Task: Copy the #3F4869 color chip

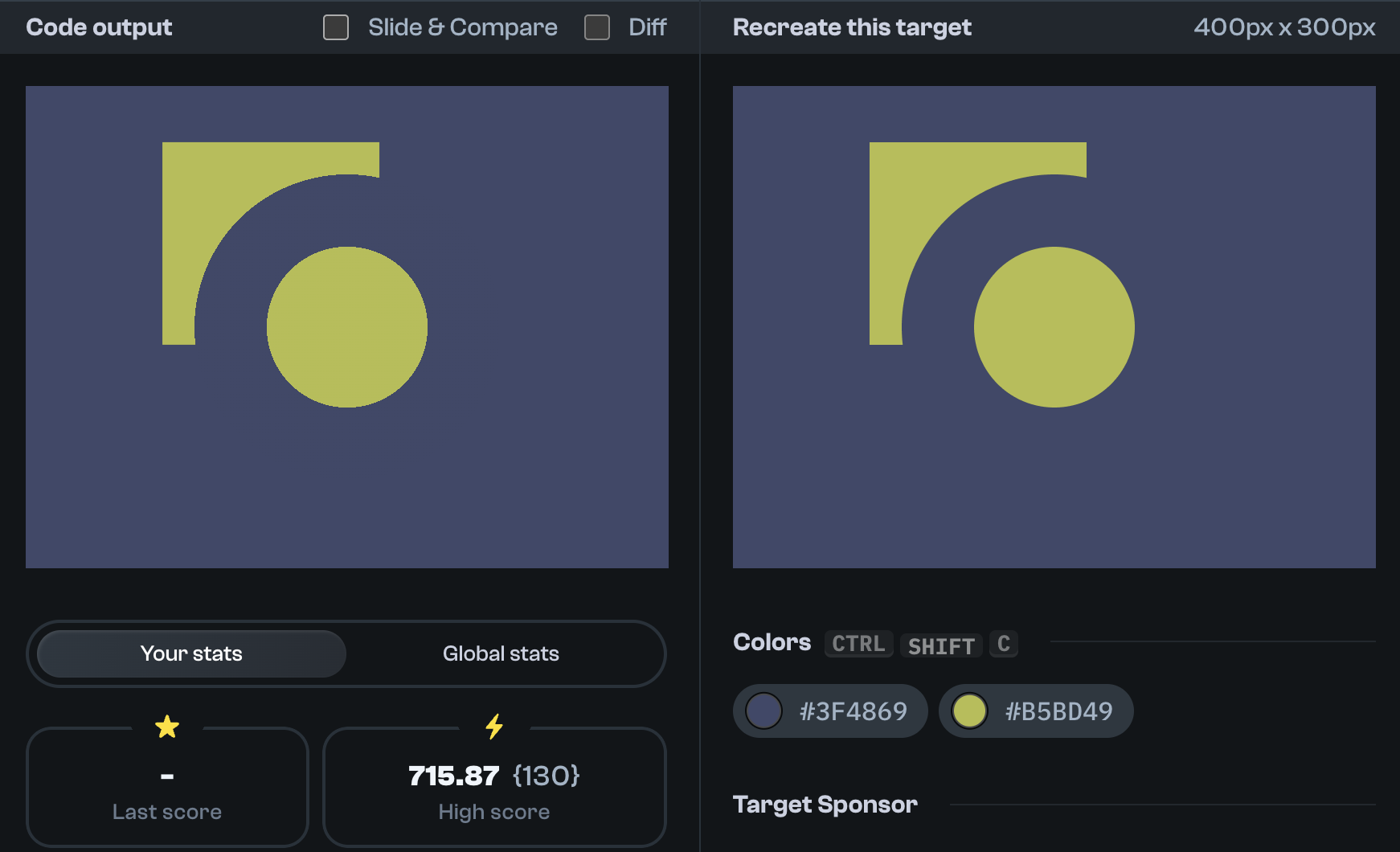Action: click(830, 711)
